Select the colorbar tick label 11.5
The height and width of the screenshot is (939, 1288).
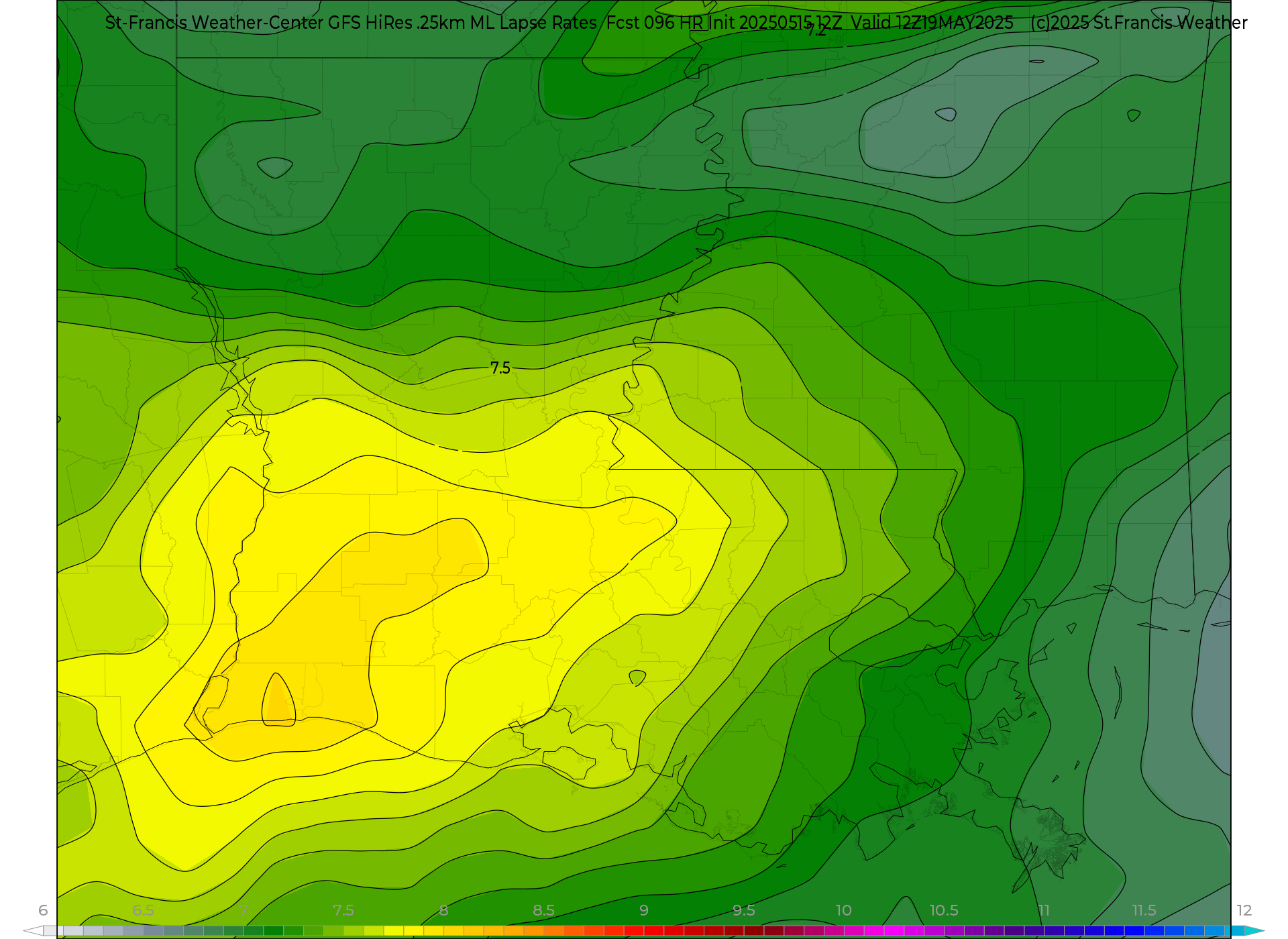(1144, 910)
